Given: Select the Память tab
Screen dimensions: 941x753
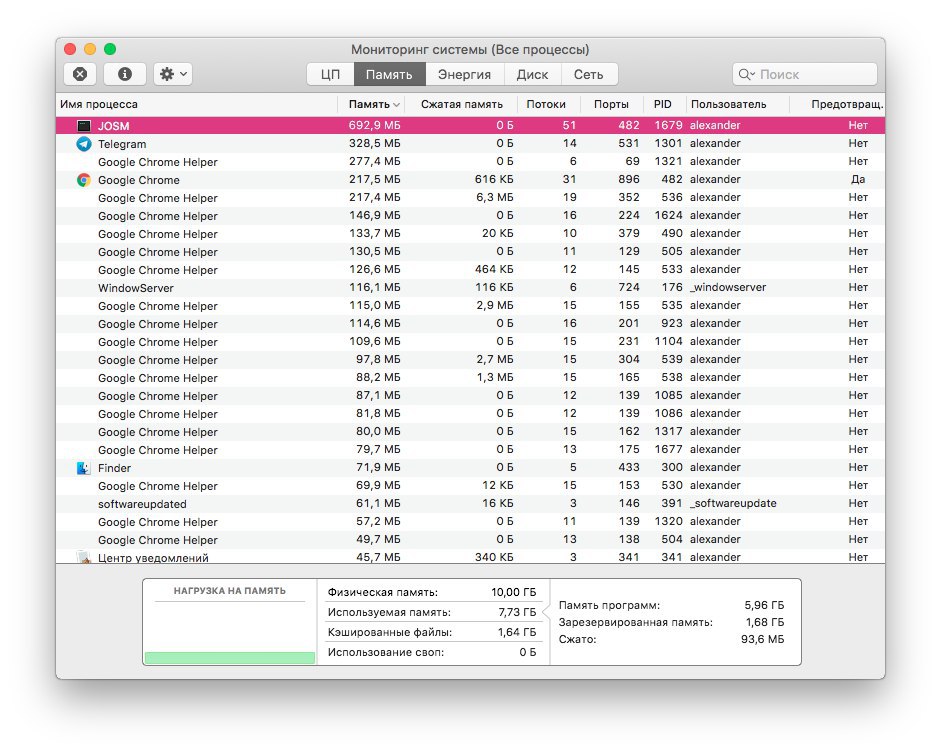Looking at the screenshot, I should coord(389,74).
